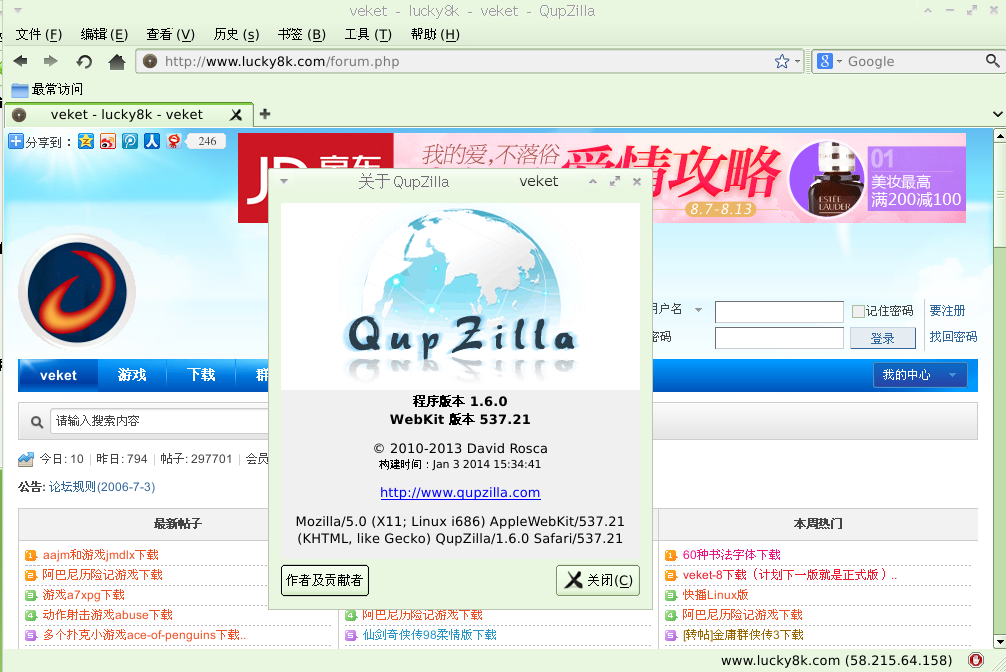This screenshot has height=672, width=1006.
Task: Click the 分享到 plus share icon
Action: [x=16, y=141]
